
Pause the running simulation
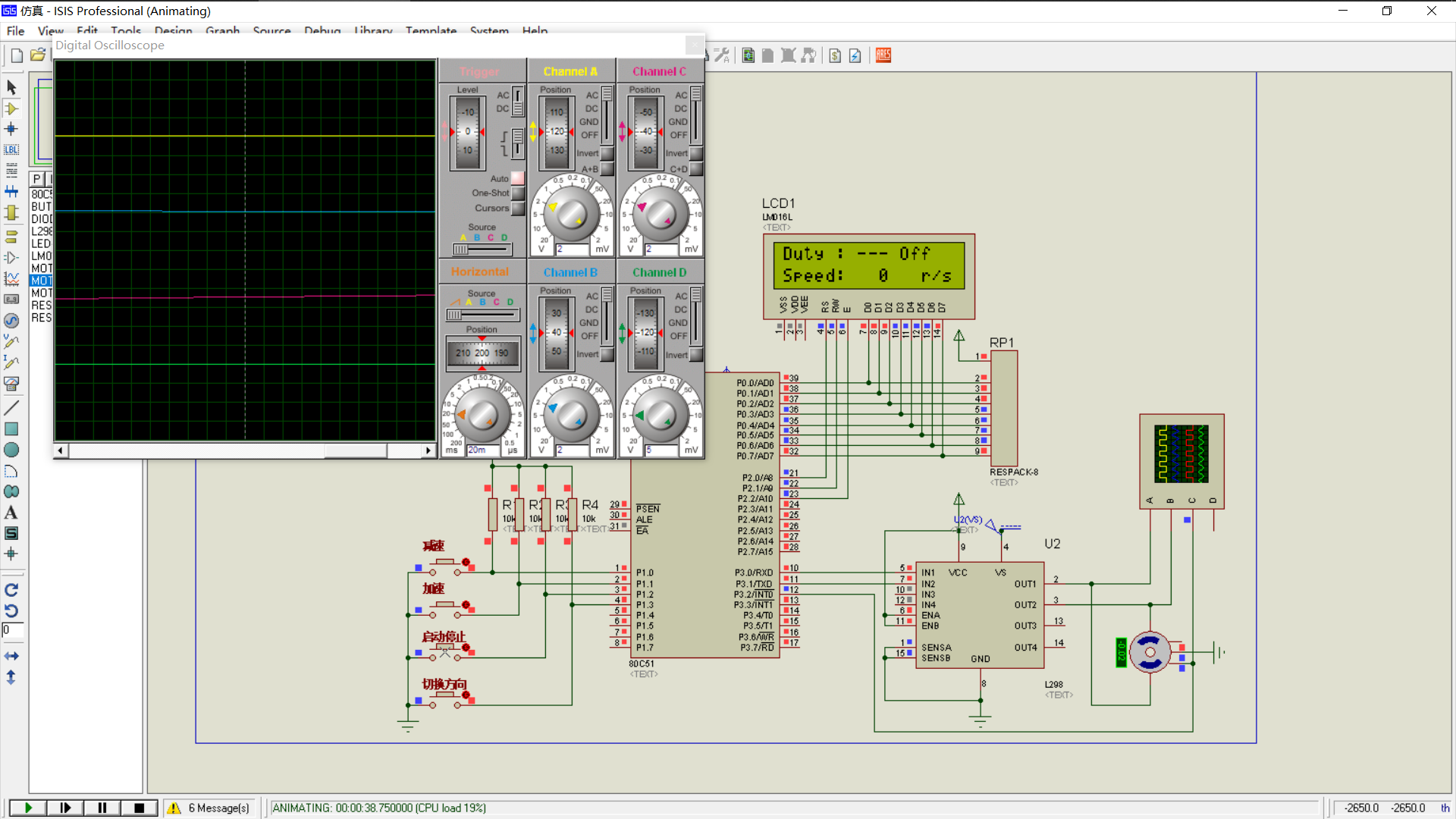(x=102, y=808)
